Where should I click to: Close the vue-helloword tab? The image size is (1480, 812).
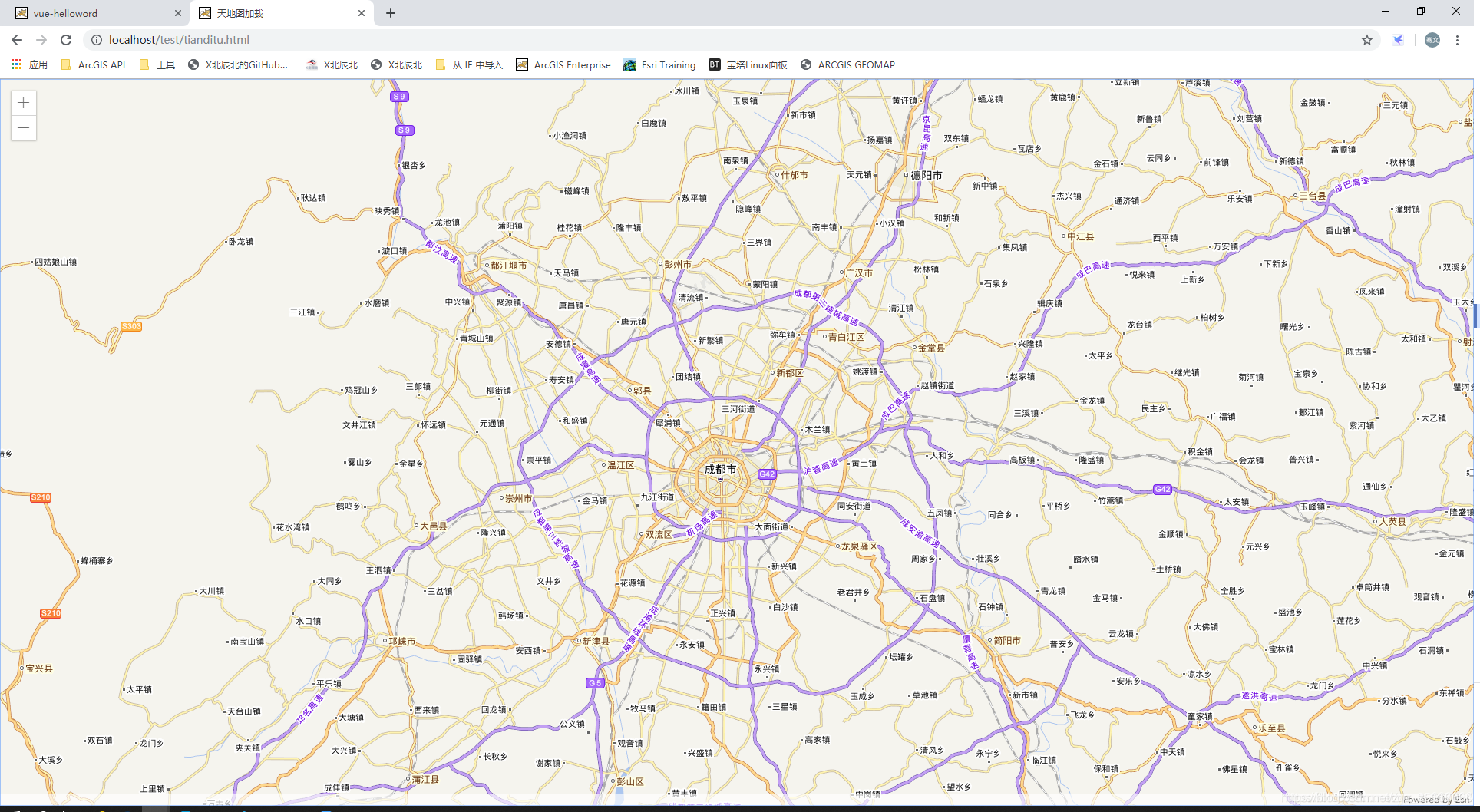[x=178, y=13]
